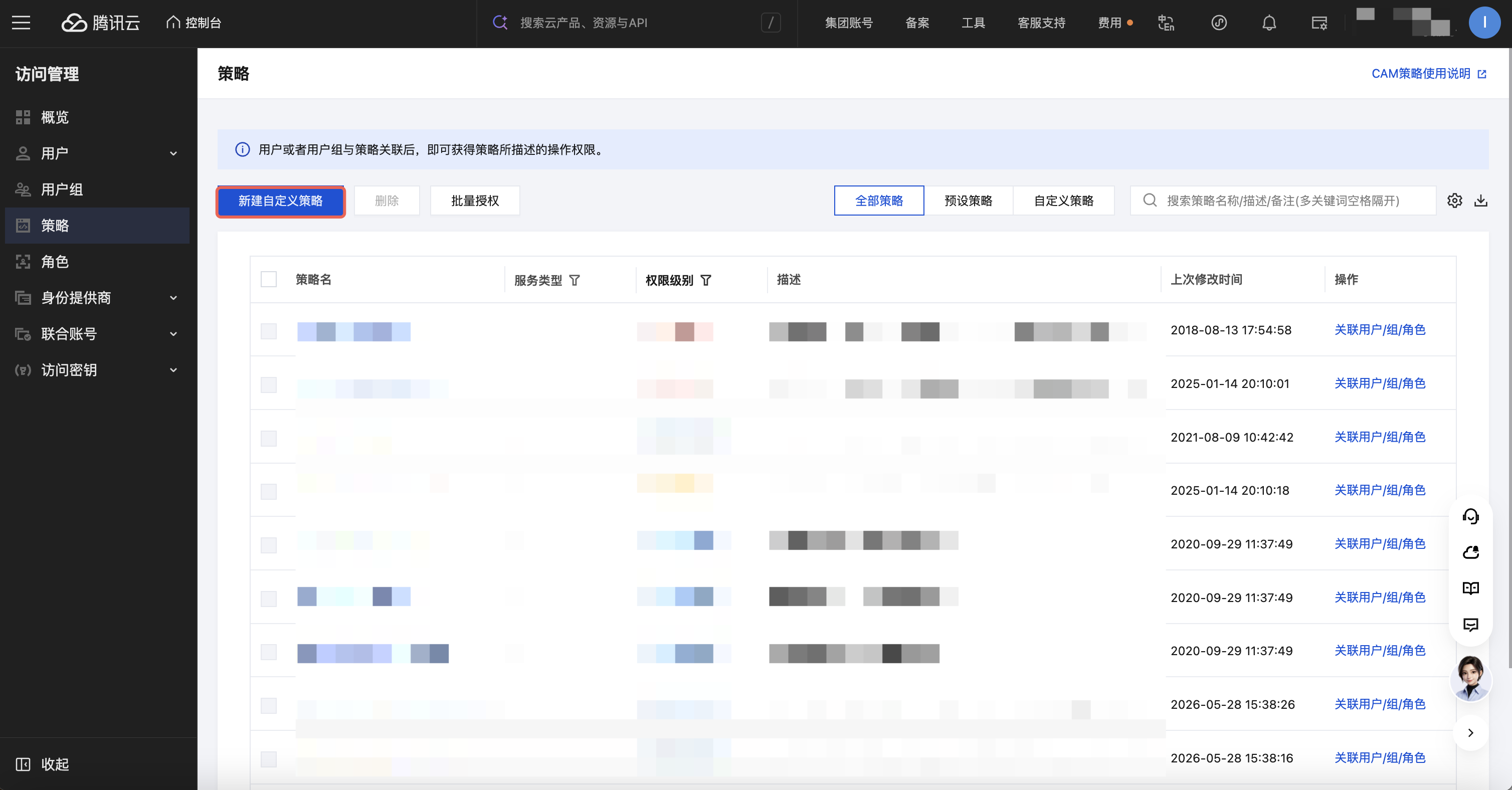The width and height of the screenshot is (1512, 790).
Task: Collapse the floating toolbar arrow
Action: [1470, 732]
